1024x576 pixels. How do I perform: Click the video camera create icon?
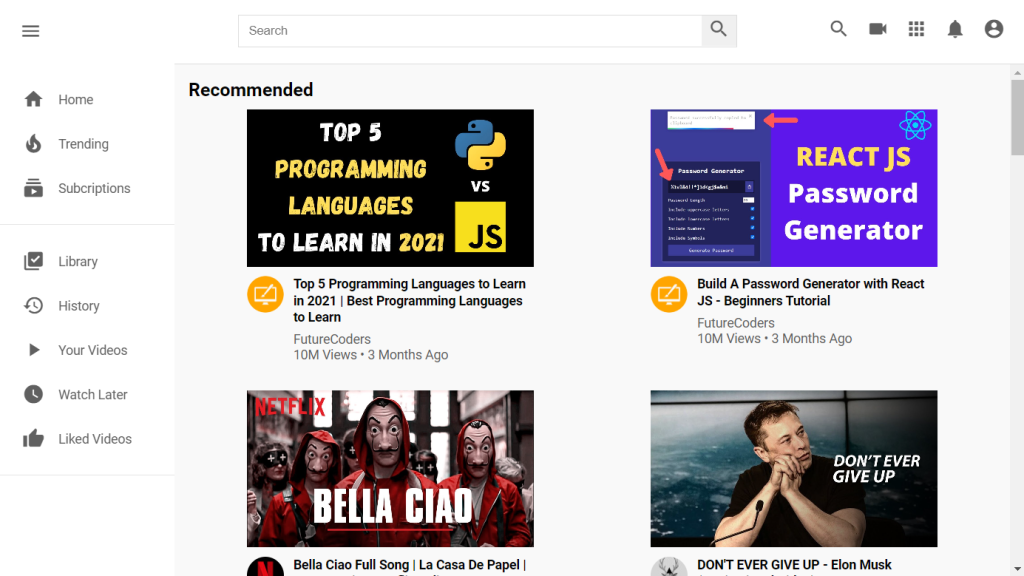pyautogui.click(x=878, y=29)
